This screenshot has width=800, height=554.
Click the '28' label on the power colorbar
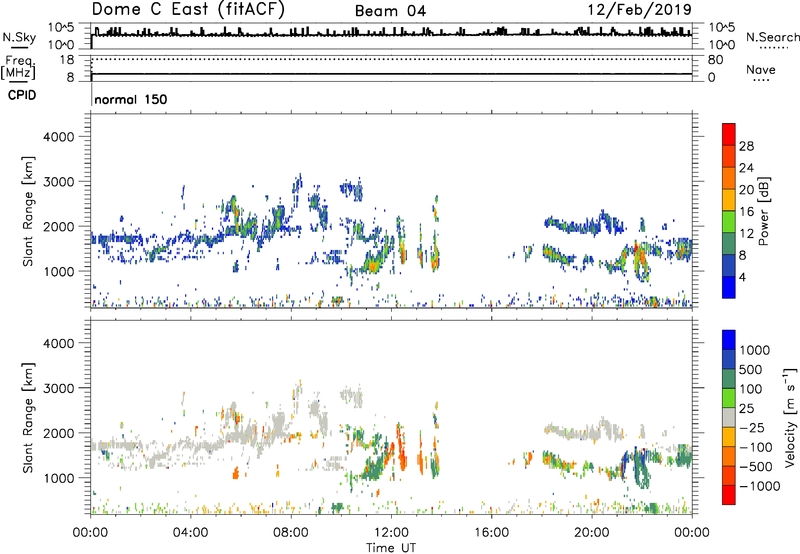point(746,146)
